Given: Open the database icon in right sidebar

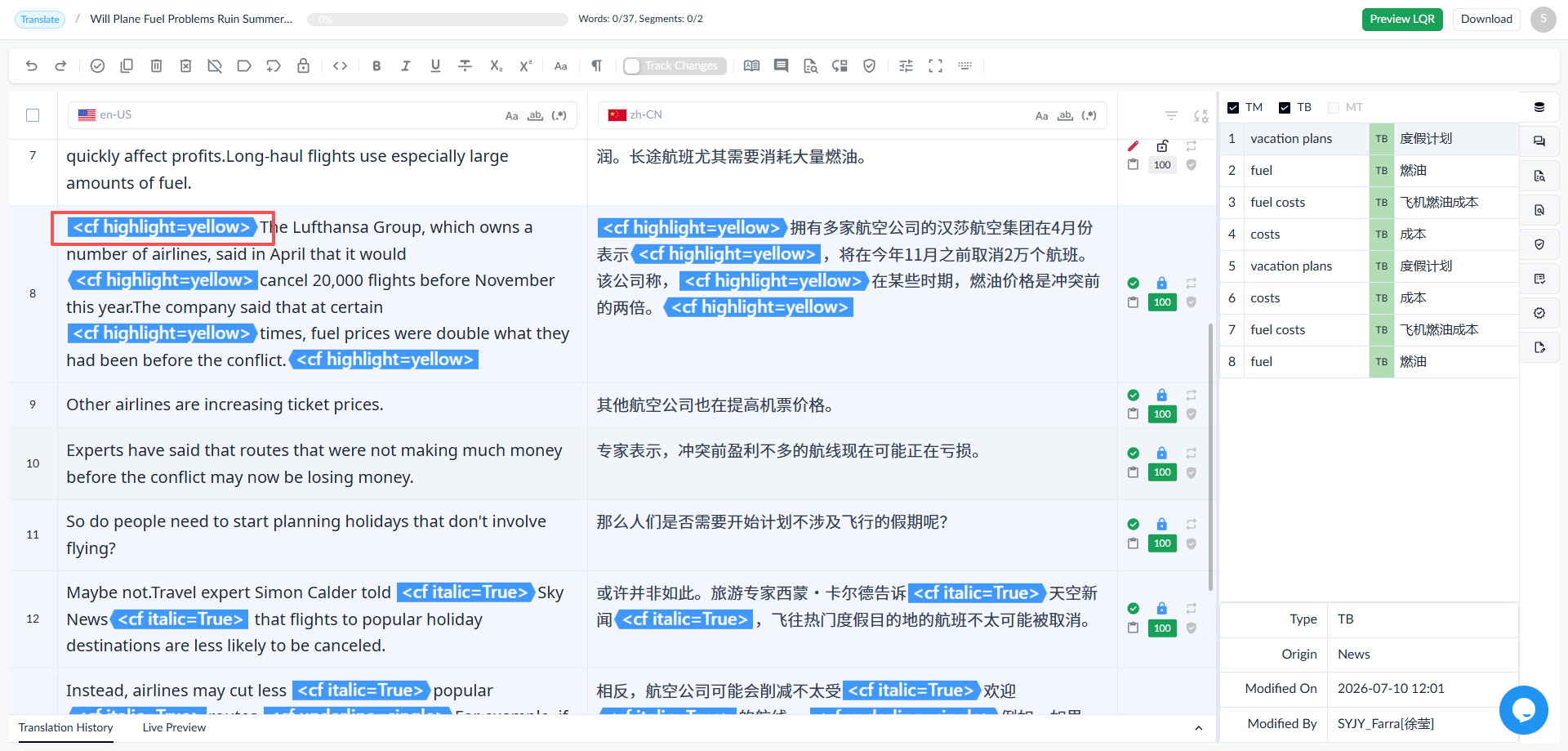Looking at the screenshot, I should coord(1539,107).
